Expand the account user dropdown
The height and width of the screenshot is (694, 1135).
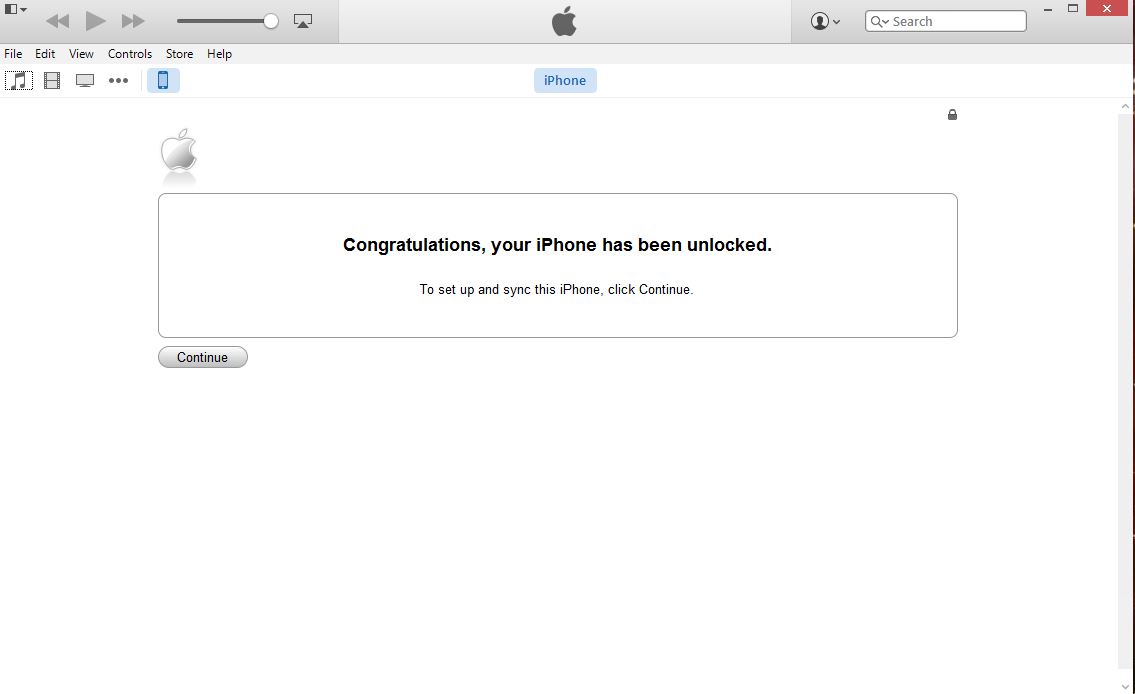coord(825,21)
